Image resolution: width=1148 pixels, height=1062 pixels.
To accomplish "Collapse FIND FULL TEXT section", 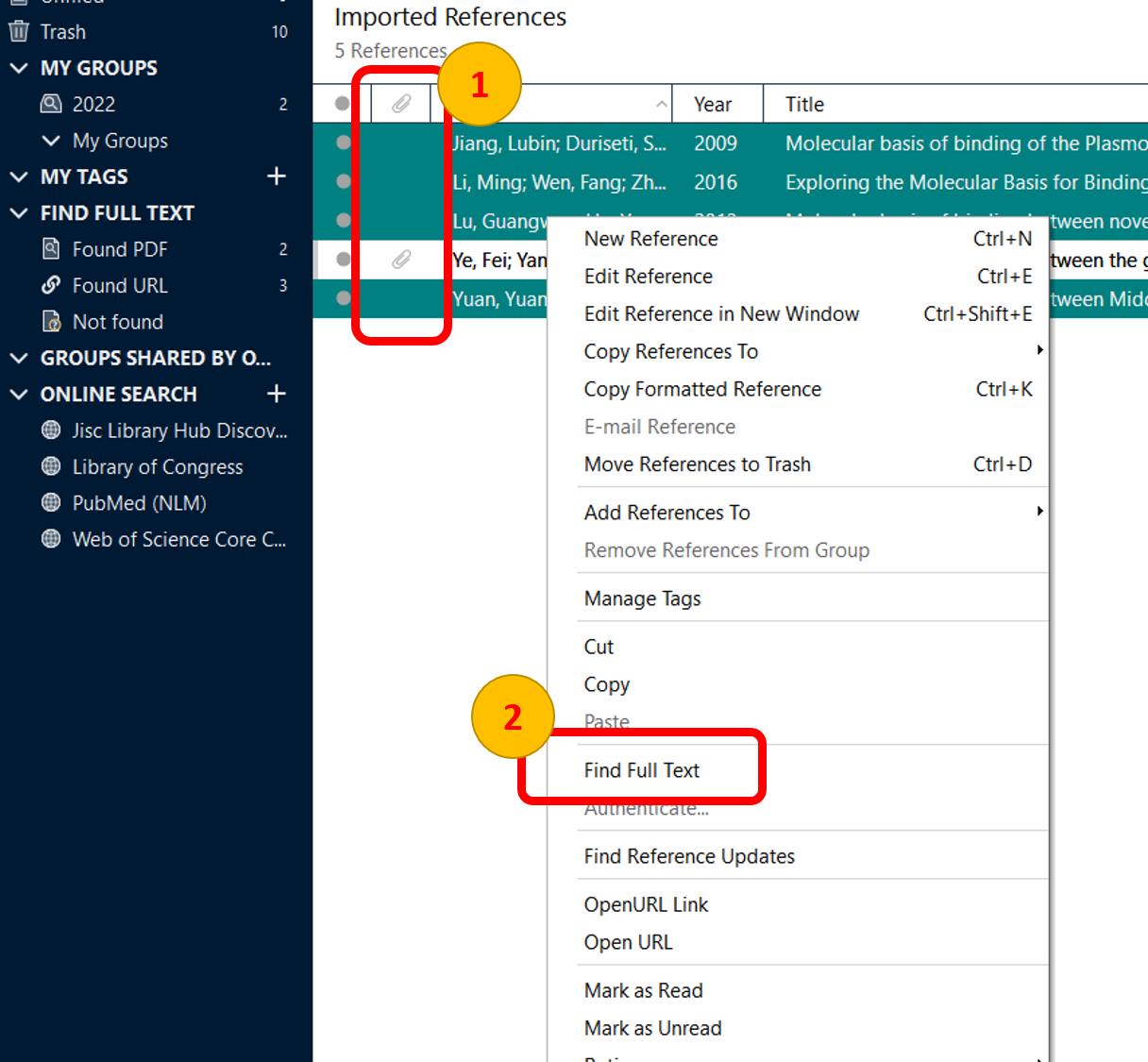I will [x=18, y=213].
